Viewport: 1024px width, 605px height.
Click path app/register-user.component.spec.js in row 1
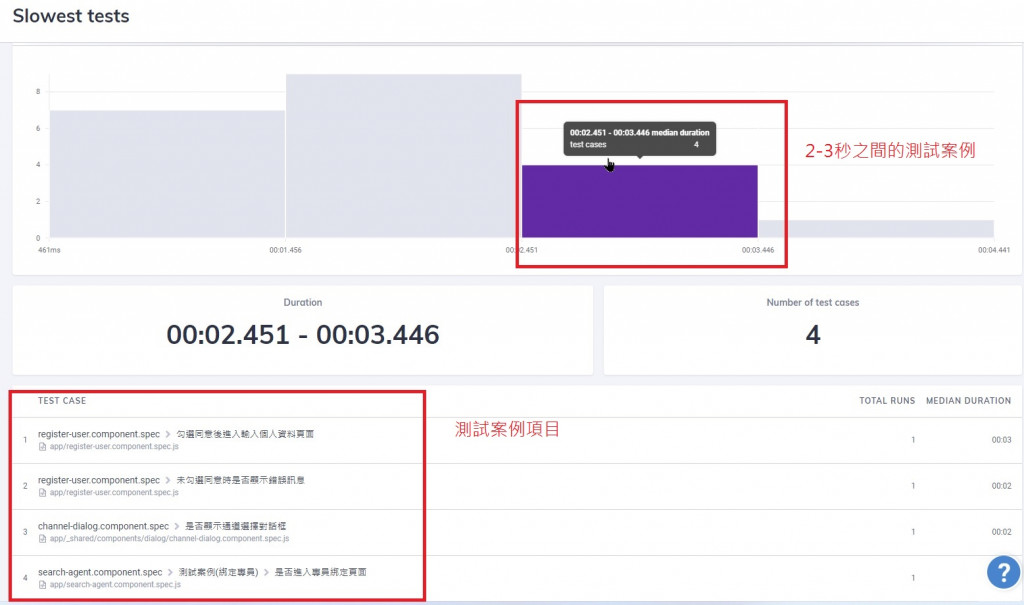pos(114,447)
